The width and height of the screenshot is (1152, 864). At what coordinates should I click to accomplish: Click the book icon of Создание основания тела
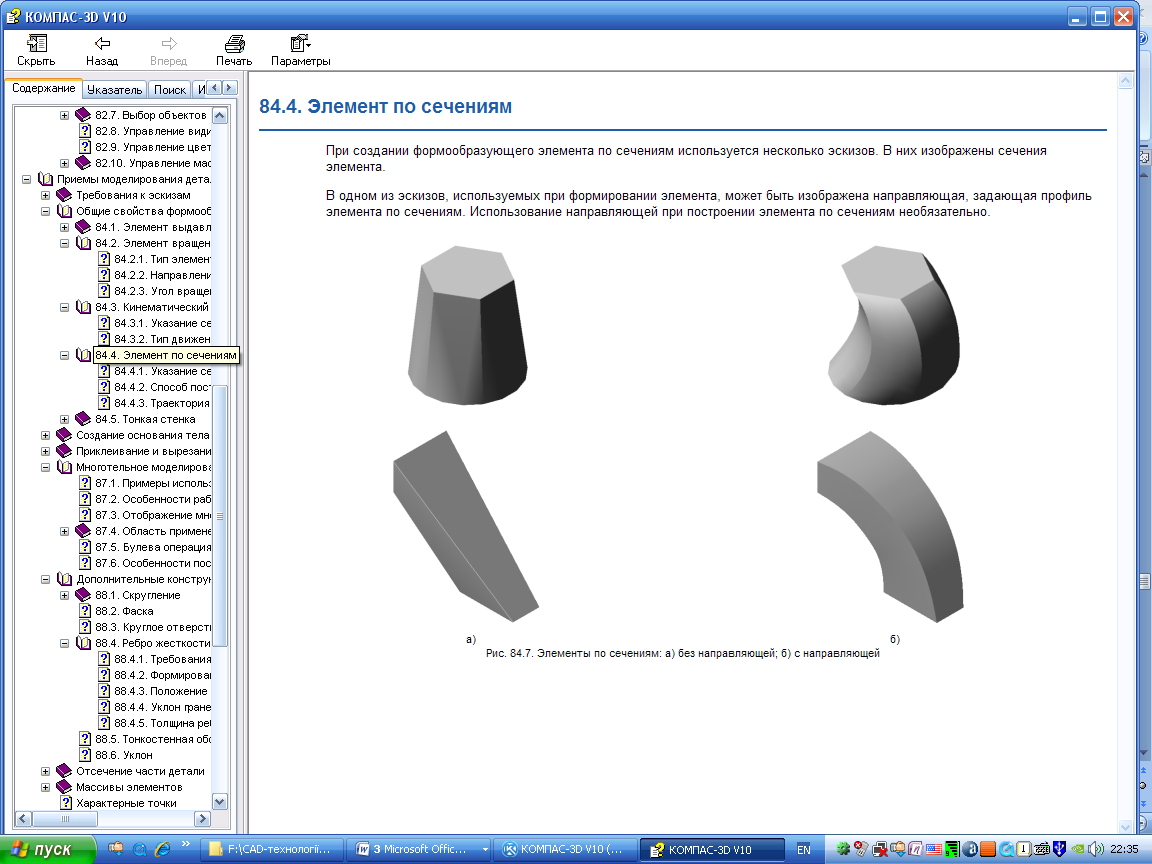[x=65, y=435]
